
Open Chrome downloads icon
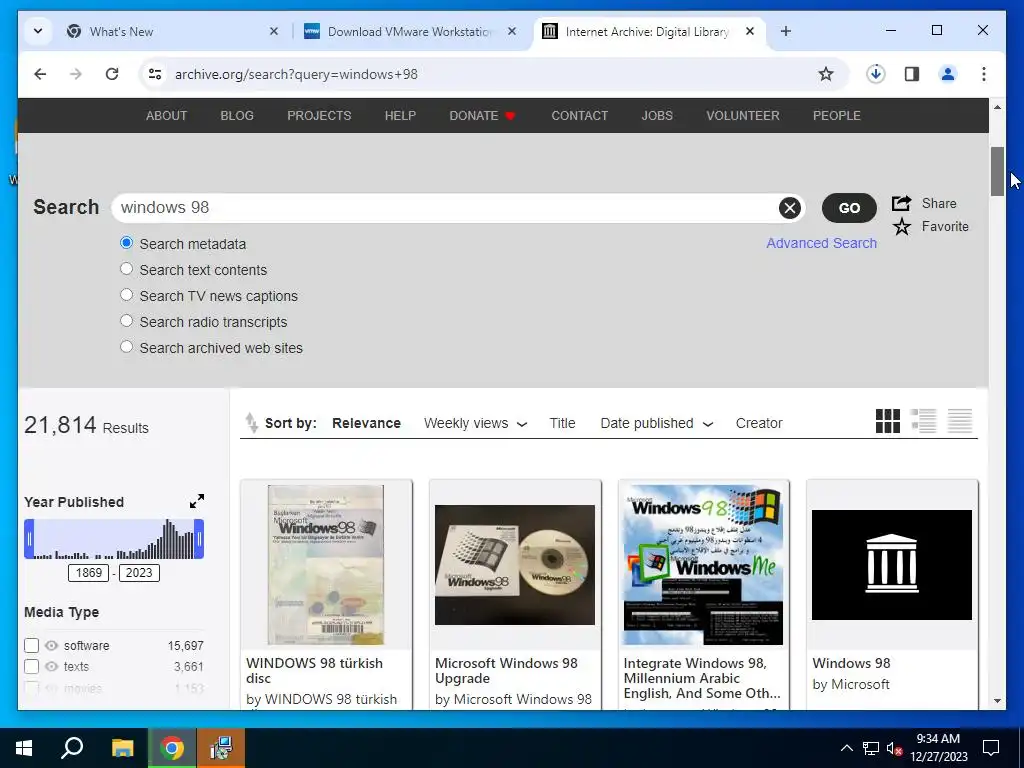[876, 74]
